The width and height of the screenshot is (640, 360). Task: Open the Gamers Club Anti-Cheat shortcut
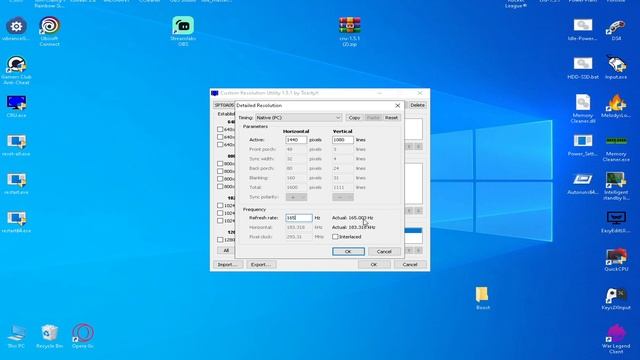click(x=16, y=64)
